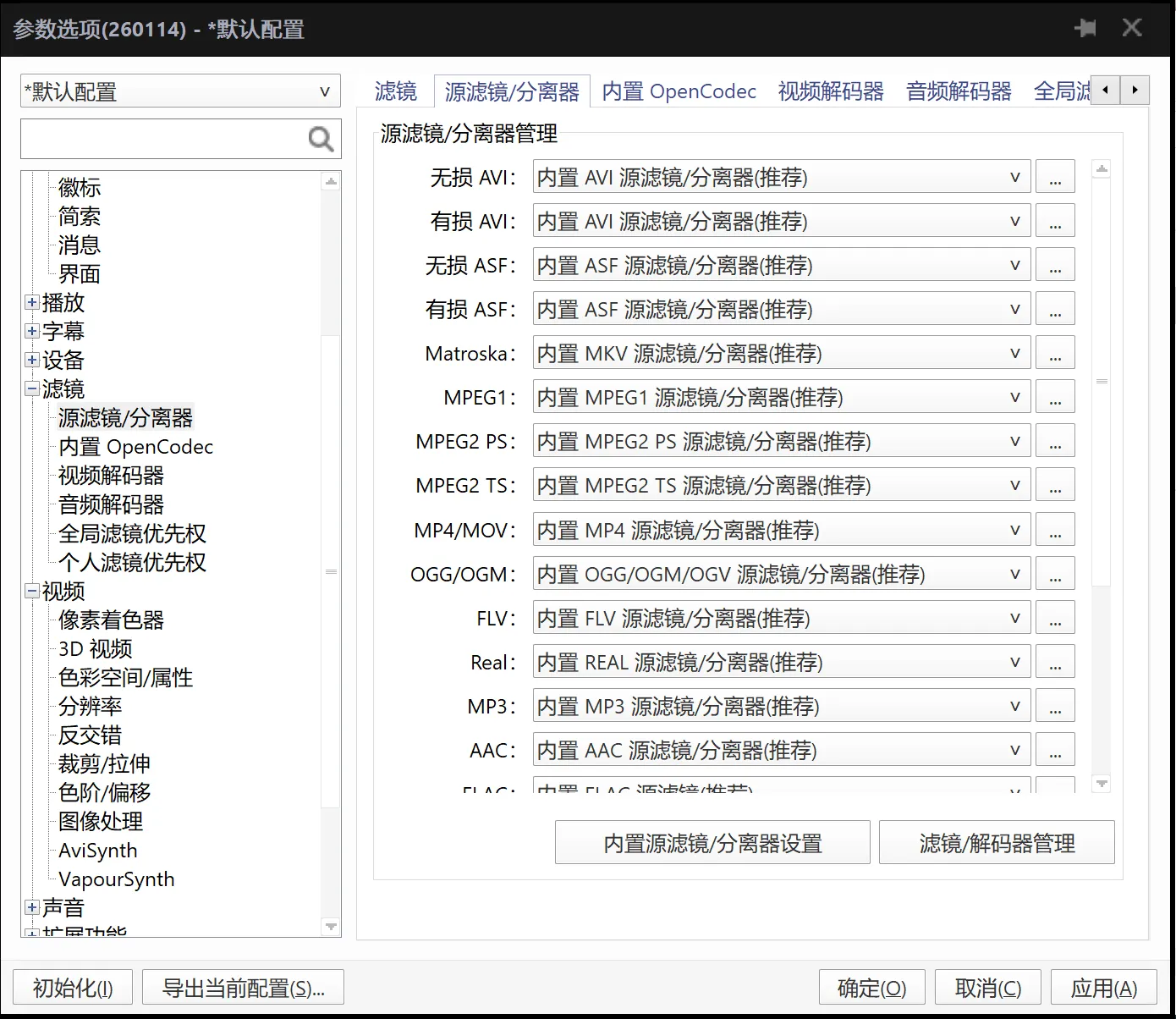The width and height of the screenshot is (1176, 1019).
Task: Switch to the 内置 OpenCodec tab
Action: [678, 91]
